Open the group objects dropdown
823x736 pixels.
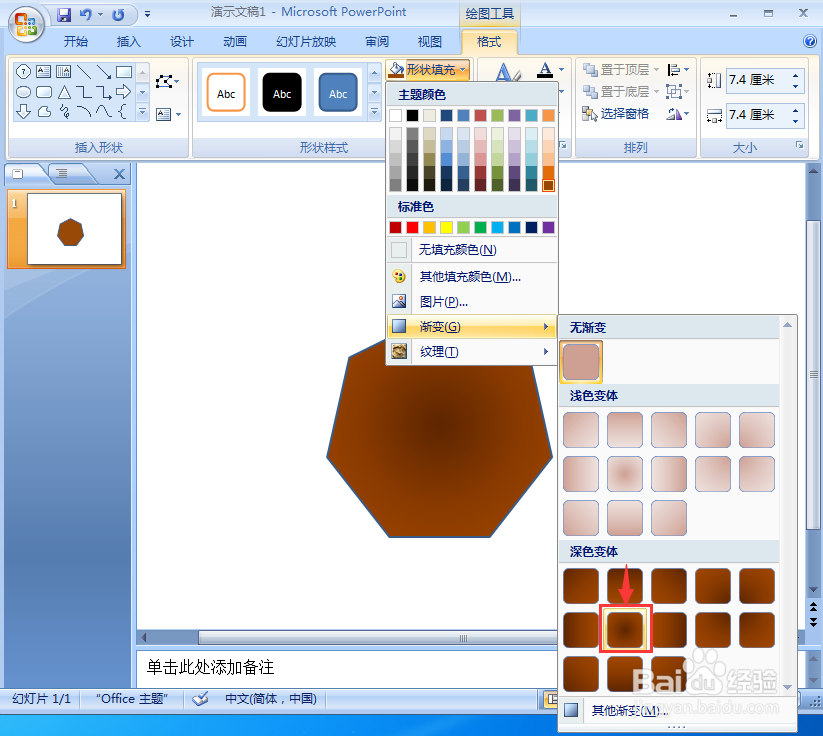pyautogui.click(x=678, y=91)
